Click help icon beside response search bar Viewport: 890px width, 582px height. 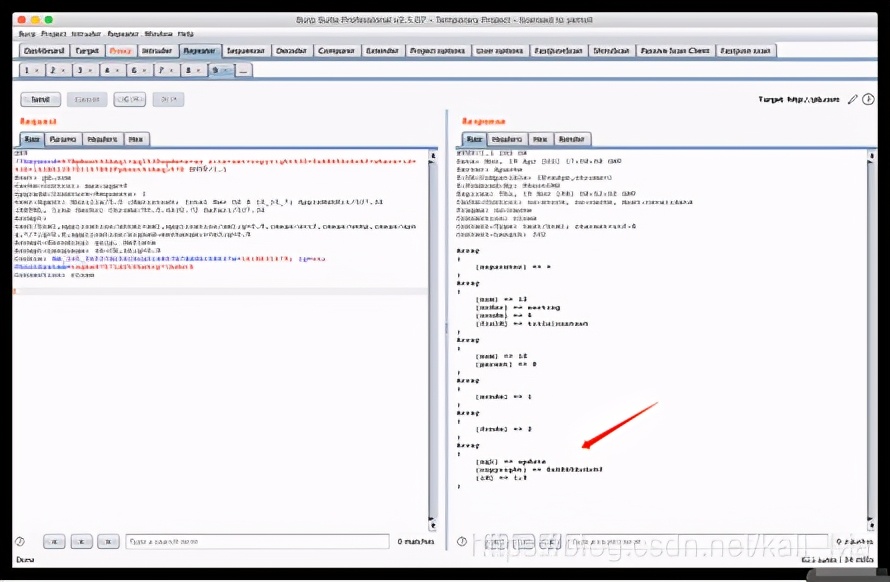point(462,541)
